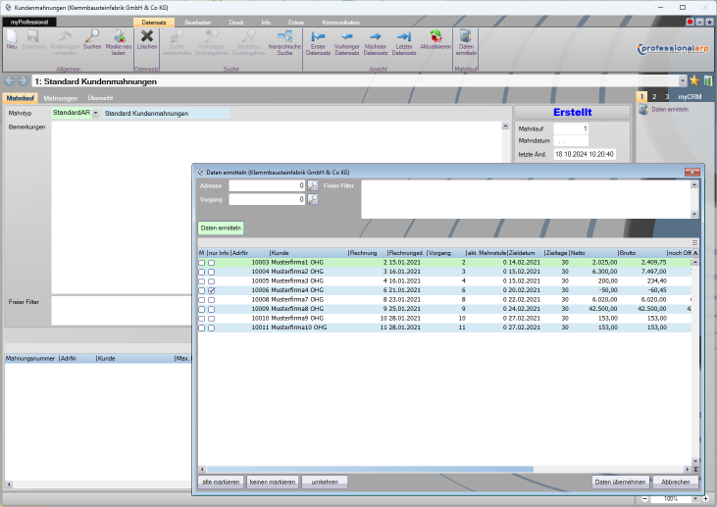Screen dimensions: 717x507
Task: Open the Kommunikation ribbon tab
Action: pos(341,22)
